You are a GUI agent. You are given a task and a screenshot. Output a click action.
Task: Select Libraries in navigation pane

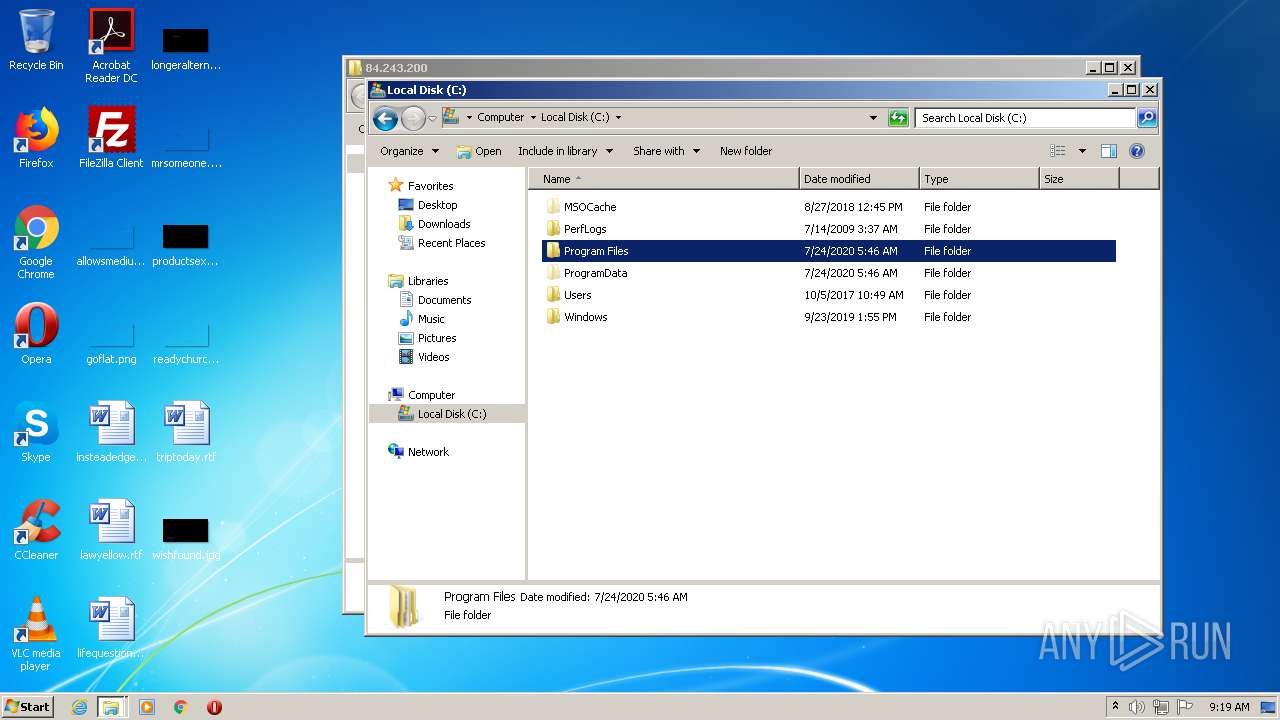(x=428, y=281)
